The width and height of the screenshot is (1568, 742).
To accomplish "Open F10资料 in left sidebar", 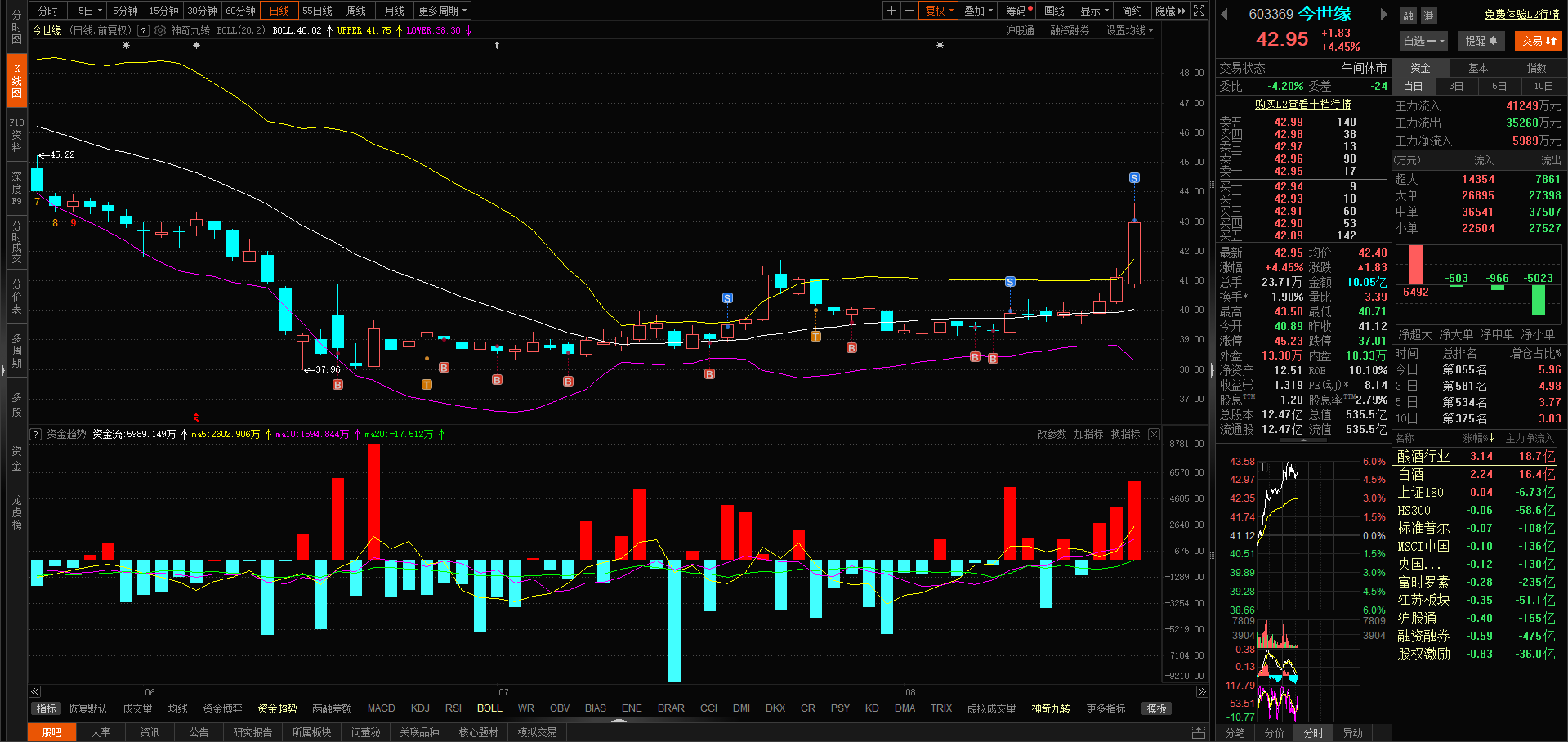I will [16, 135].
